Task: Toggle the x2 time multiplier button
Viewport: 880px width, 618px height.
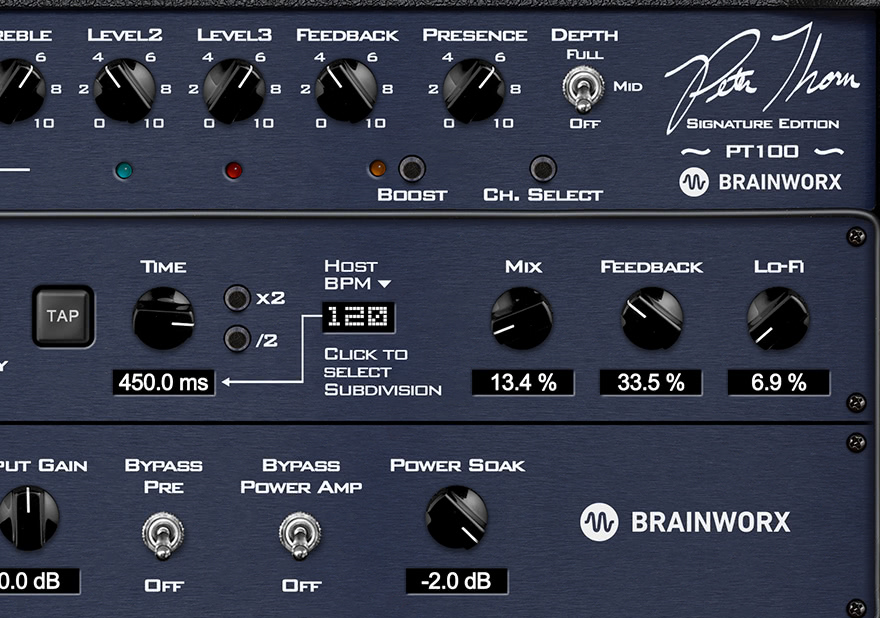Action: 237,298
